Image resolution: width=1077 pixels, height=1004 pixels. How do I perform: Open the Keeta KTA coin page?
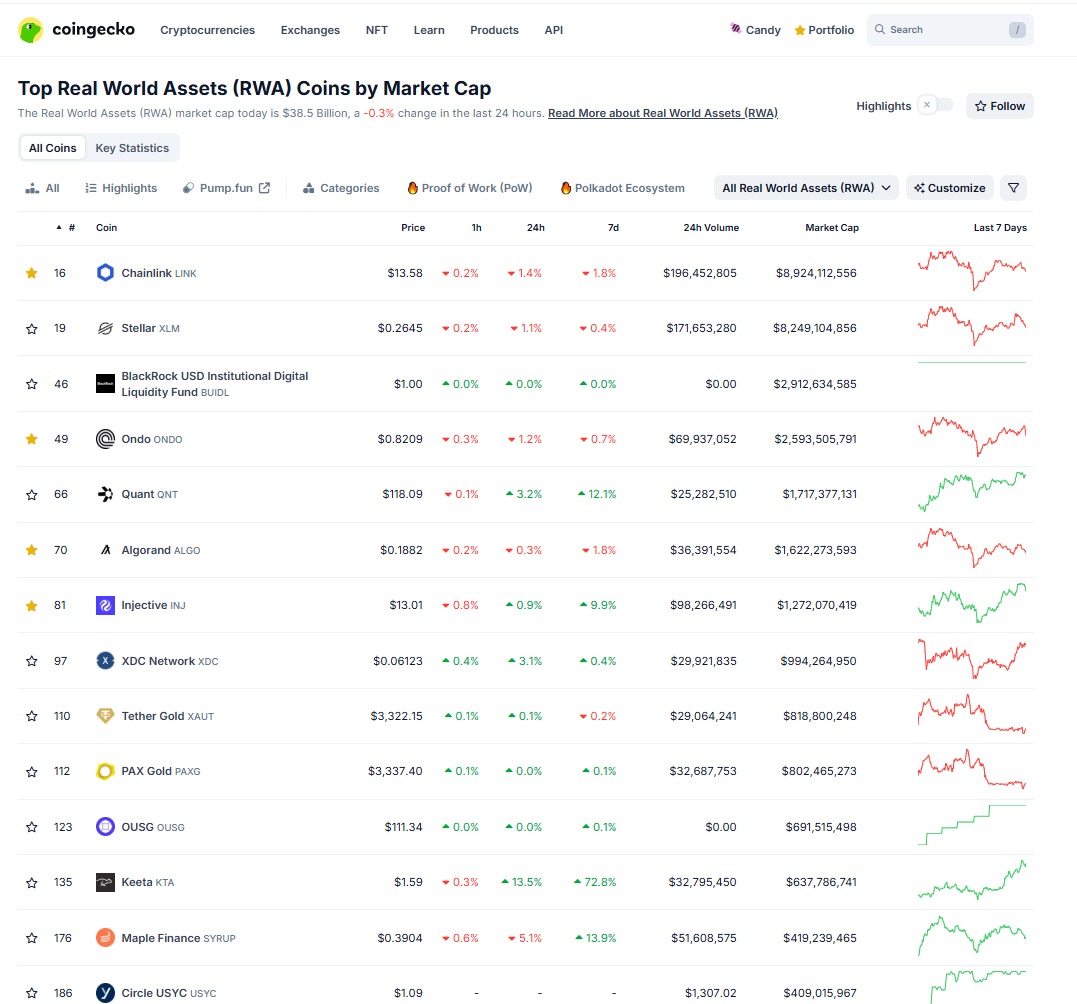148,882
